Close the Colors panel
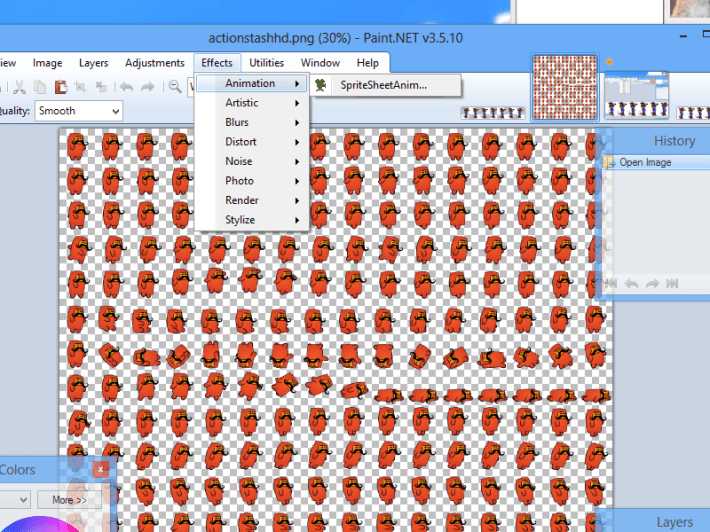 coord(101,470)
